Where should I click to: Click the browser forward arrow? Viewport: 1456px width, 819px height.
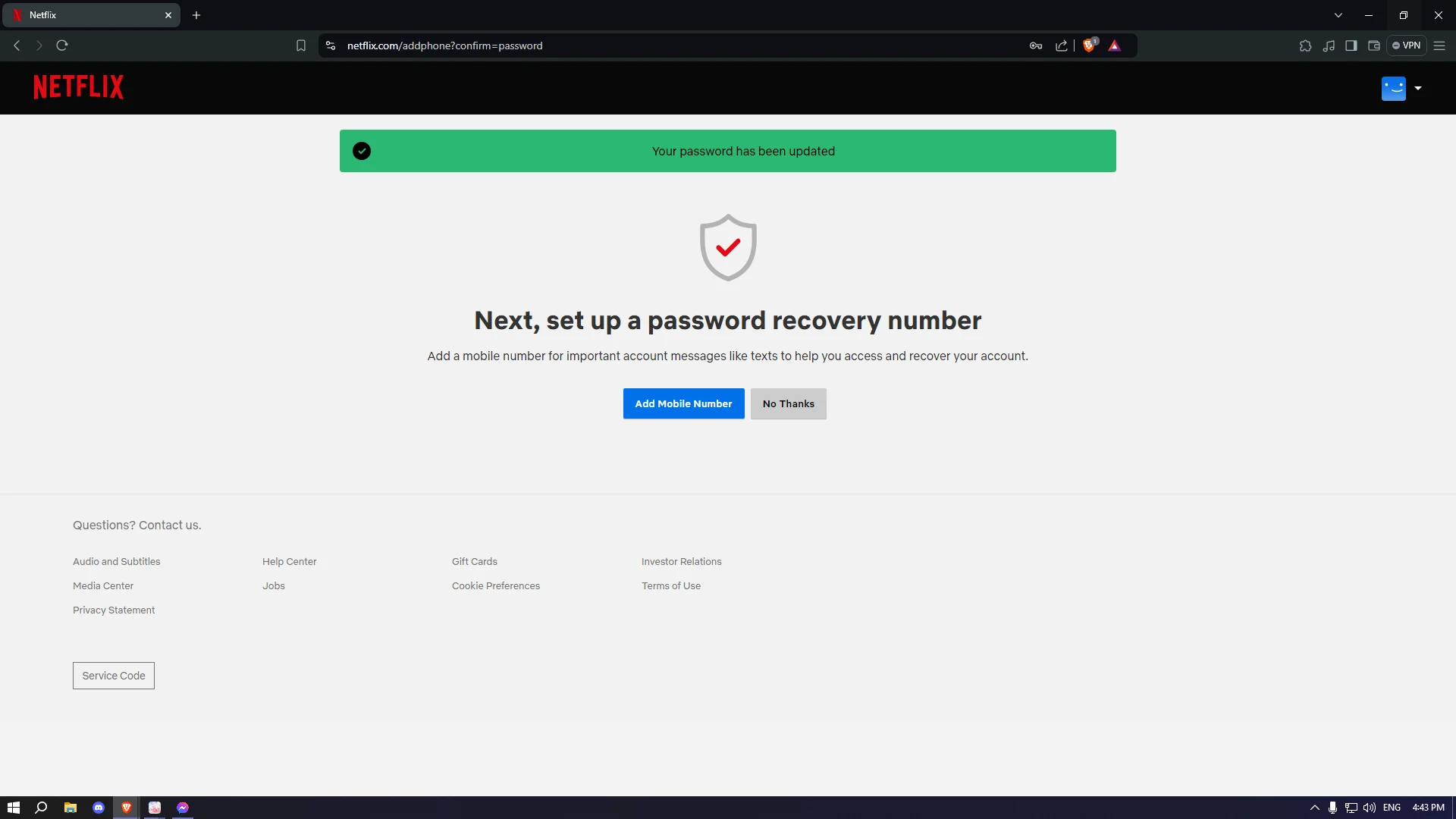(39, 45)
